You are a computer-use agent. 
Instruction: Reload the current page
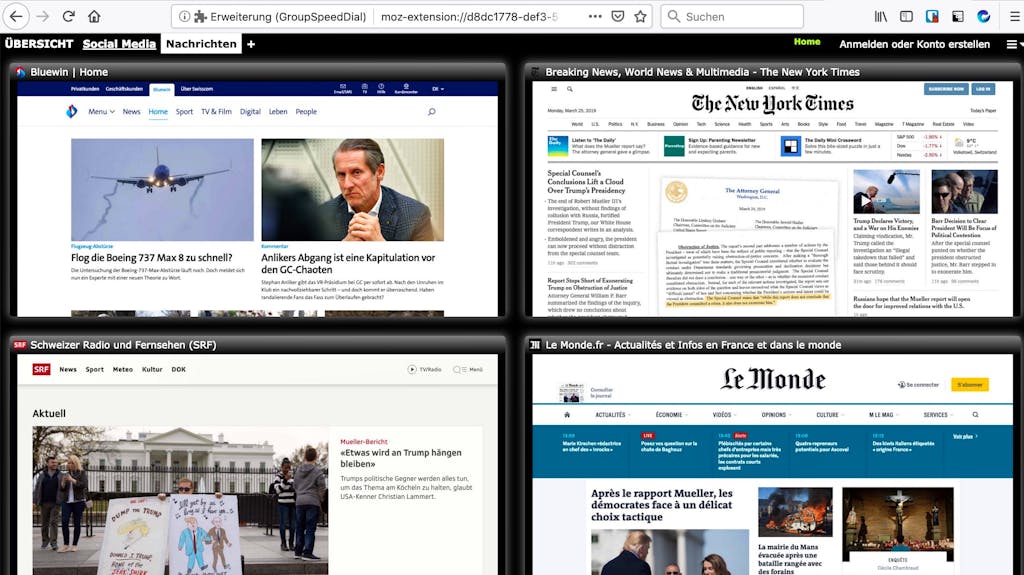point(69,16)
